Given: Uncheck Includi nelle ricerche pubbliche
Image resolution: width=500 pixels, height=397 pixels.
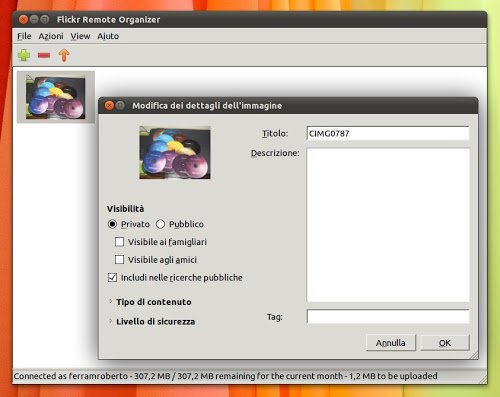Looking at the screenshot, I should 112,277.
